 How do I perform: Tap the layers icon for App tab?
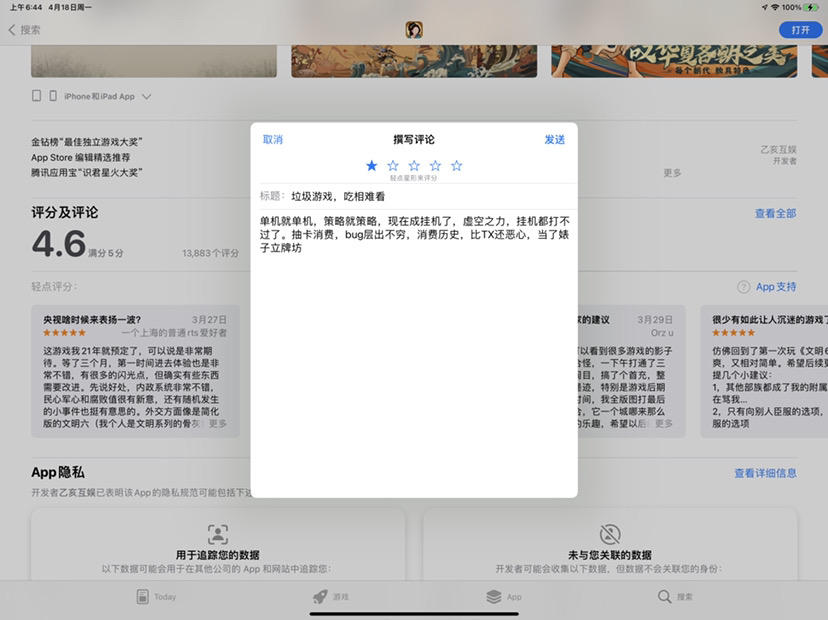[x=494, y=597]
